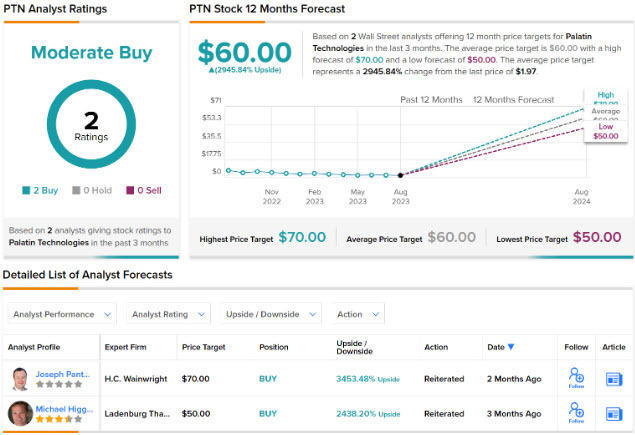Click Highest Price Target $70.00 value
Screen dimensions: 635x435
tap(302, 237)
